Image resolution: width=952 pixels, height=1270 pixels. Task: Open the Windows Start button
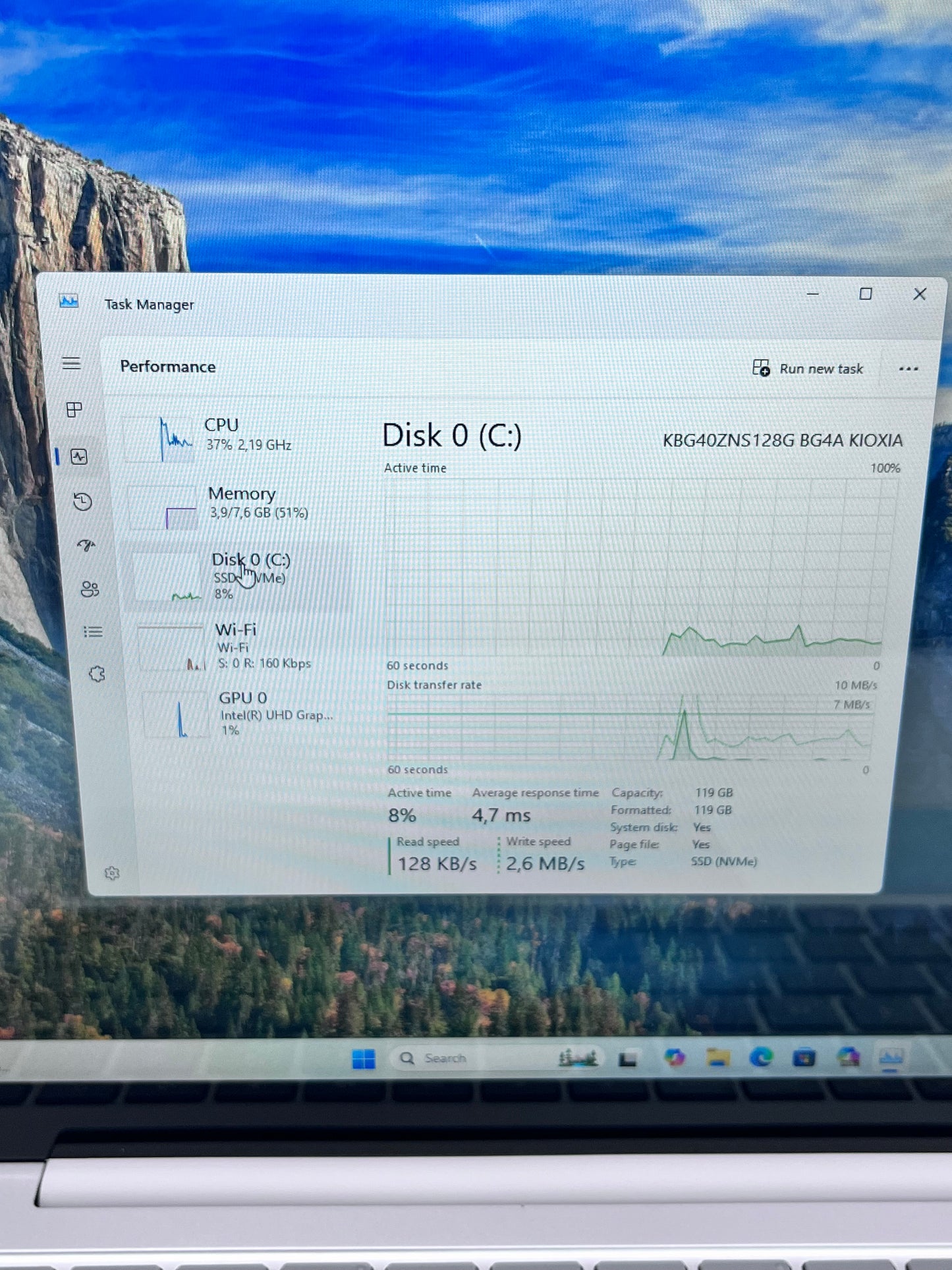pyautogui.click(x=364, y=1058)
